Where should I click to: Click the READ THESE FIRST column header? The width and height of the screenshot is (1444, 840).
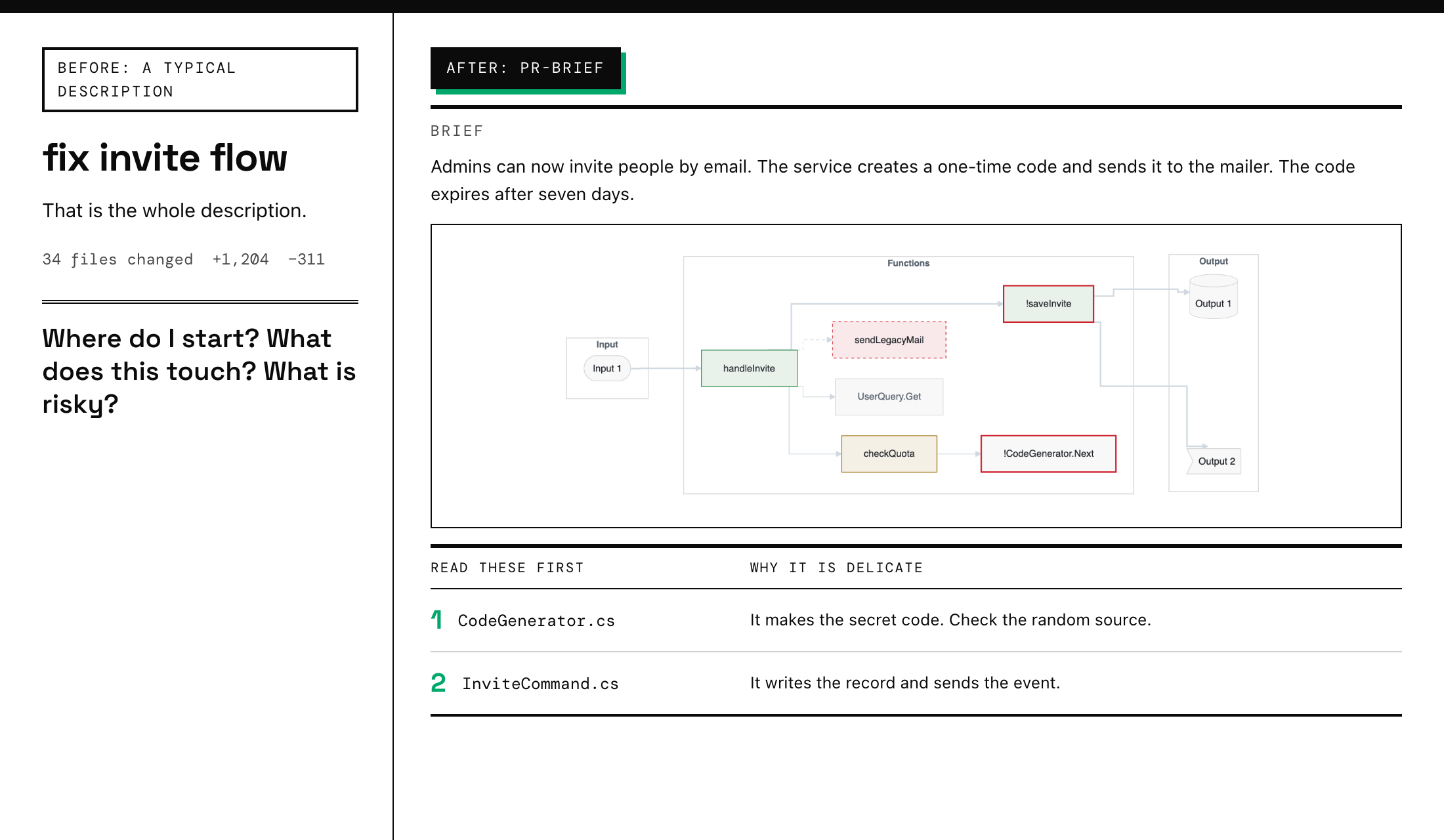pos(507,568)
